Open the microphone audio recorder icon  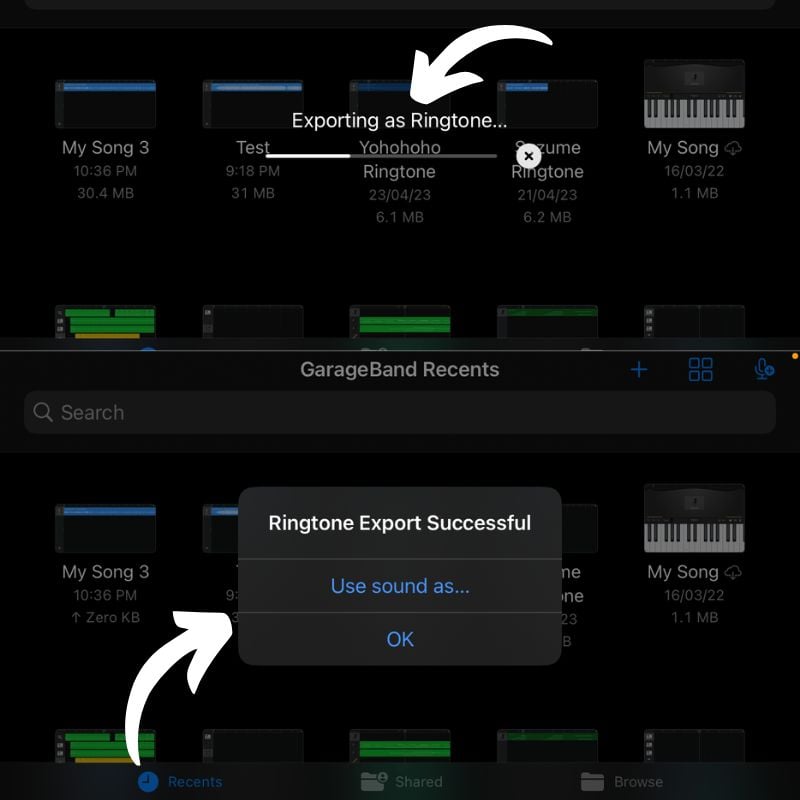764,369
